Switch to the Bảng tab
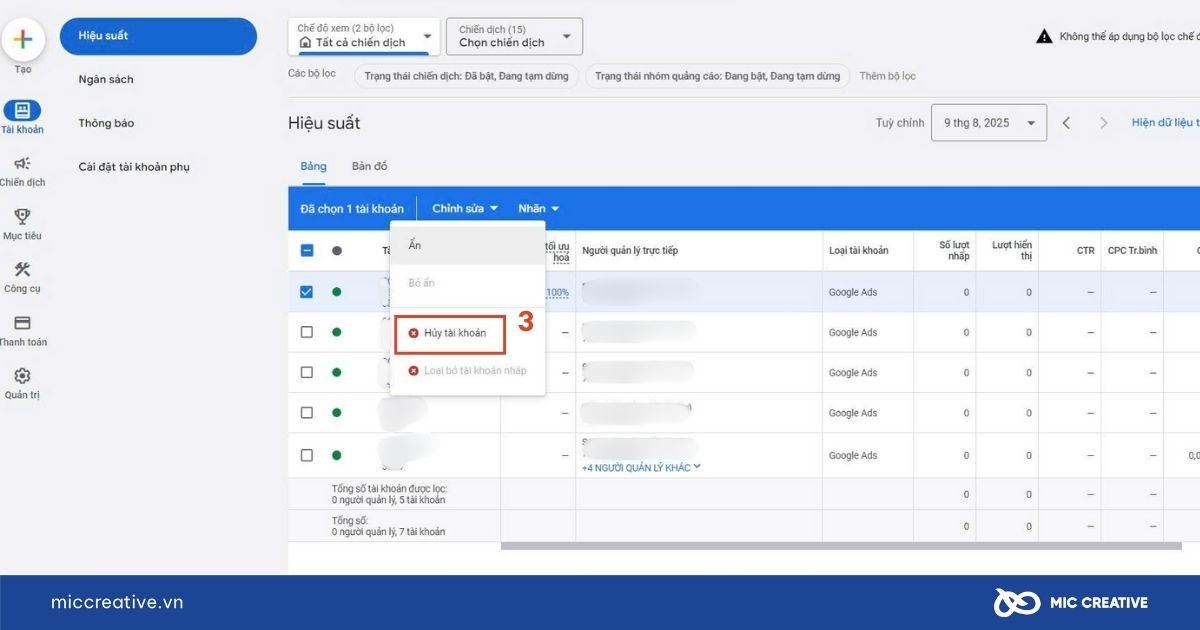The image size is (1200, 630). [x=313, y=166]
